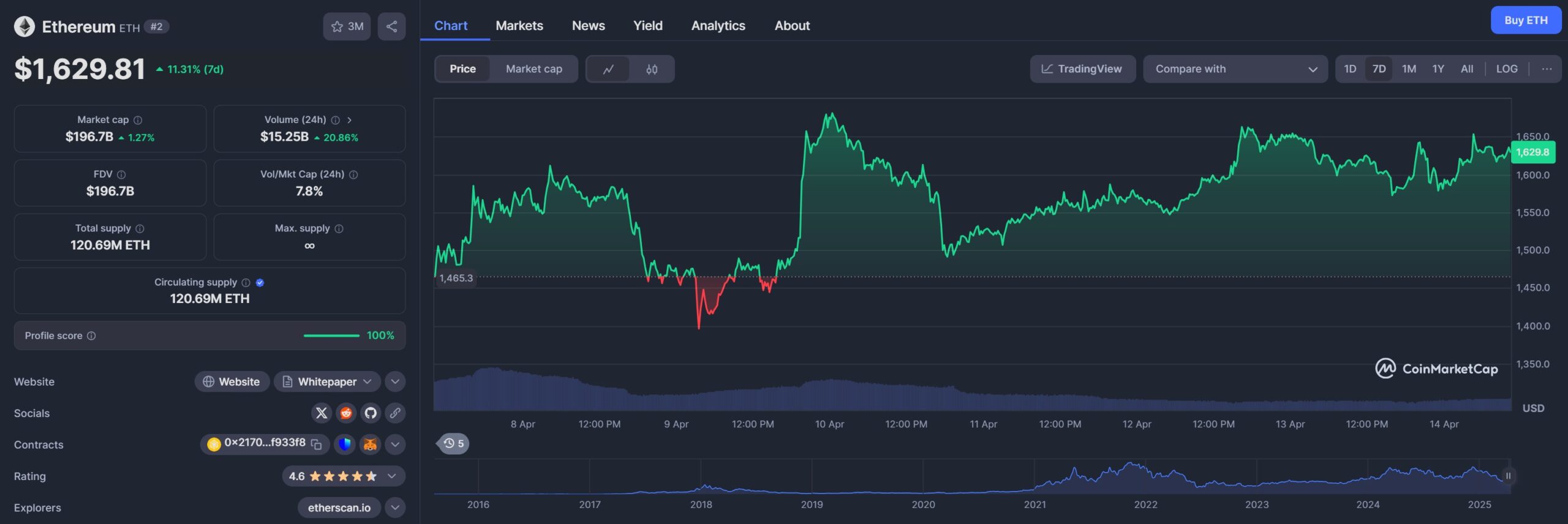Click the 11.31% (7d) price change
The width and height of the screenshot is (1568, 524).
[190, 69]
